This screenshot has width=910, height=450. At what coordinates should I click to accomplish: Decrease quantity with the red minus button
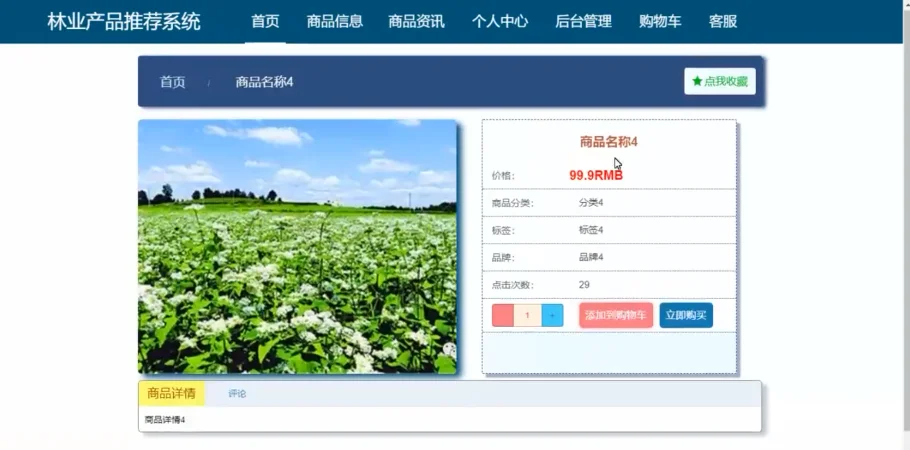(503, 315)
